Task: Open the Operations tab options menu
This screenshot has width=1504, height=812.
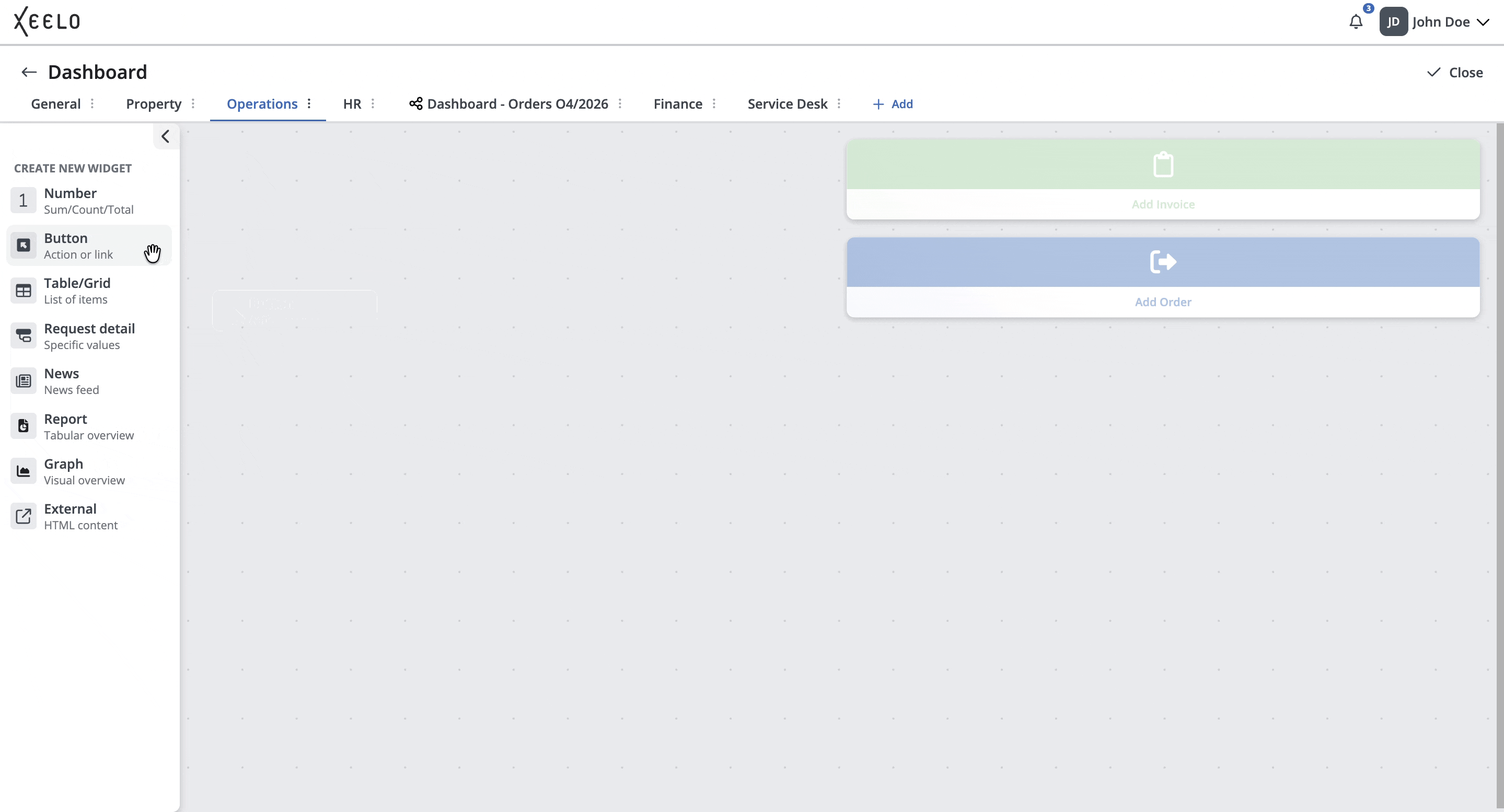Action: point(309,104)
